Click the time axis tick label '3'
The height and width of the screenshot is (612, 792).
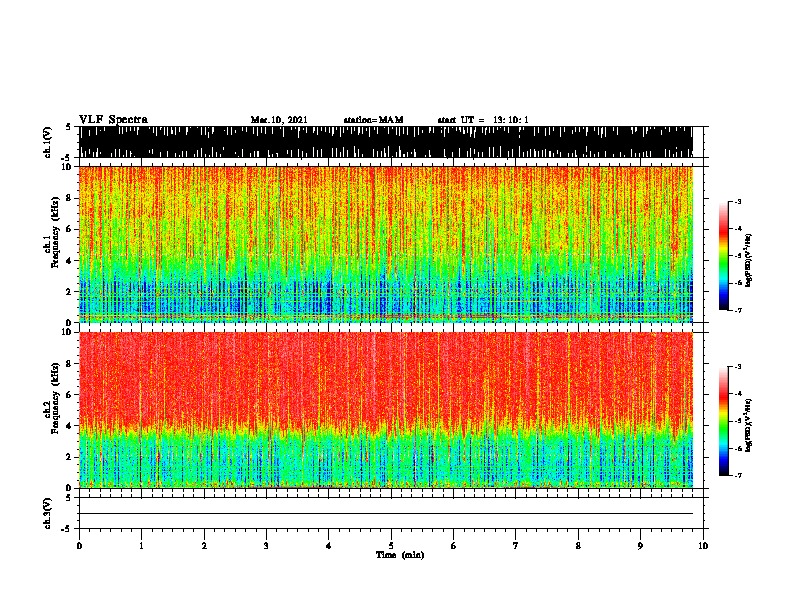(266, 545)
